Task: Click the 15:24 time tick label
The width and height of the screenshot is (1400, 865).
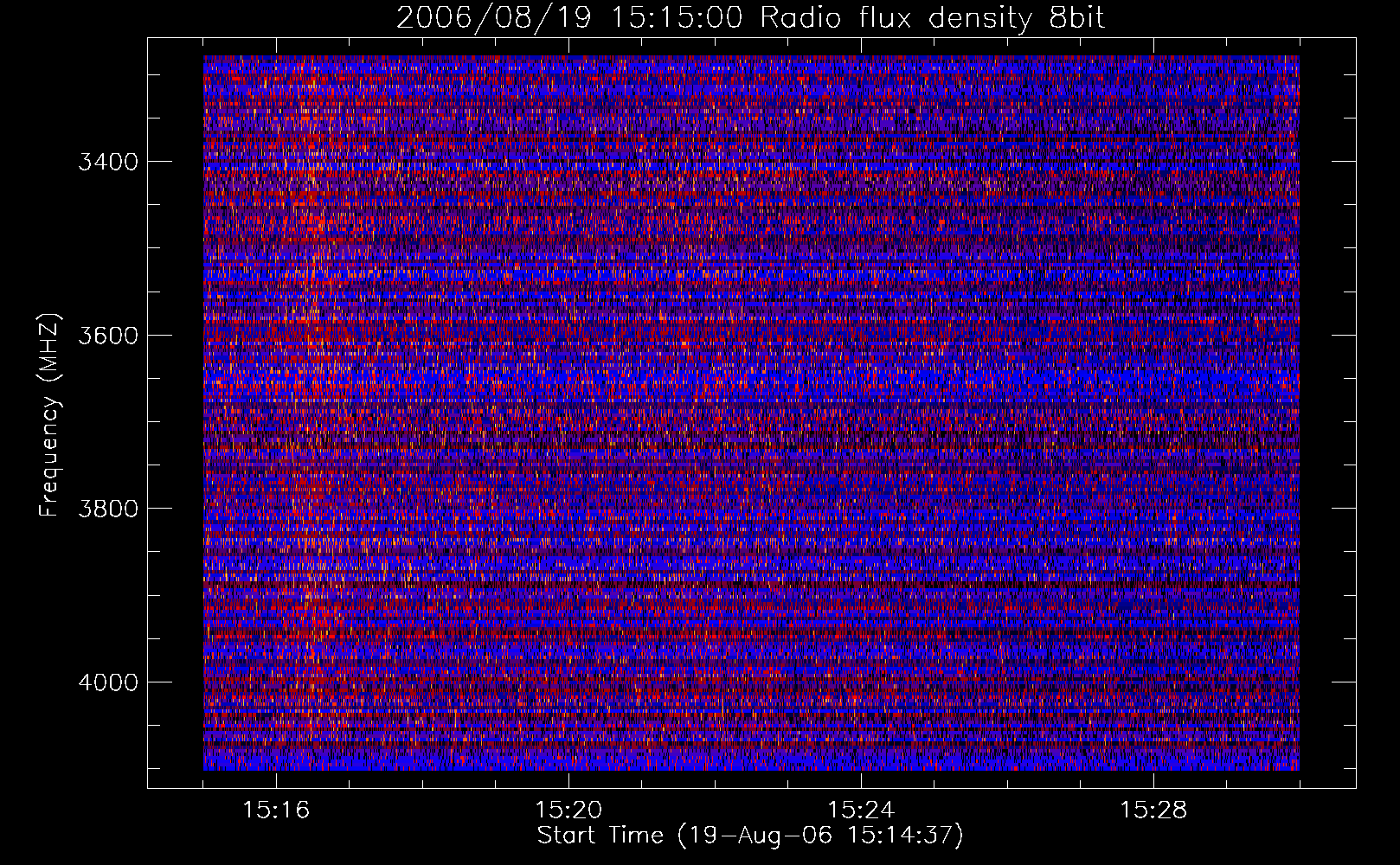Action: point(861,811)
